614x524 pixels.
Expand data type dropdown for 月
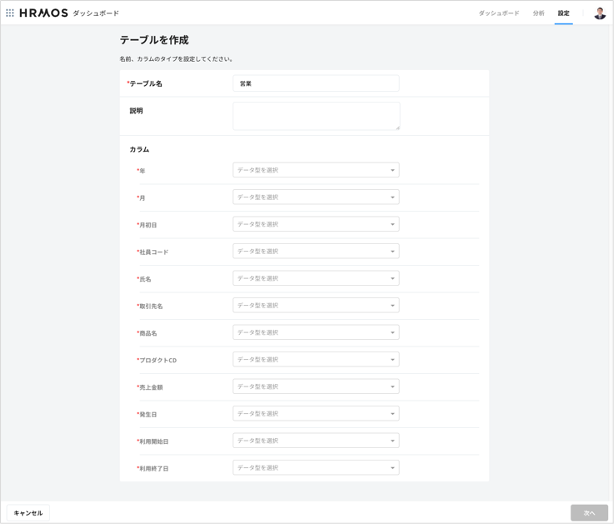click(x=315, y=197)
